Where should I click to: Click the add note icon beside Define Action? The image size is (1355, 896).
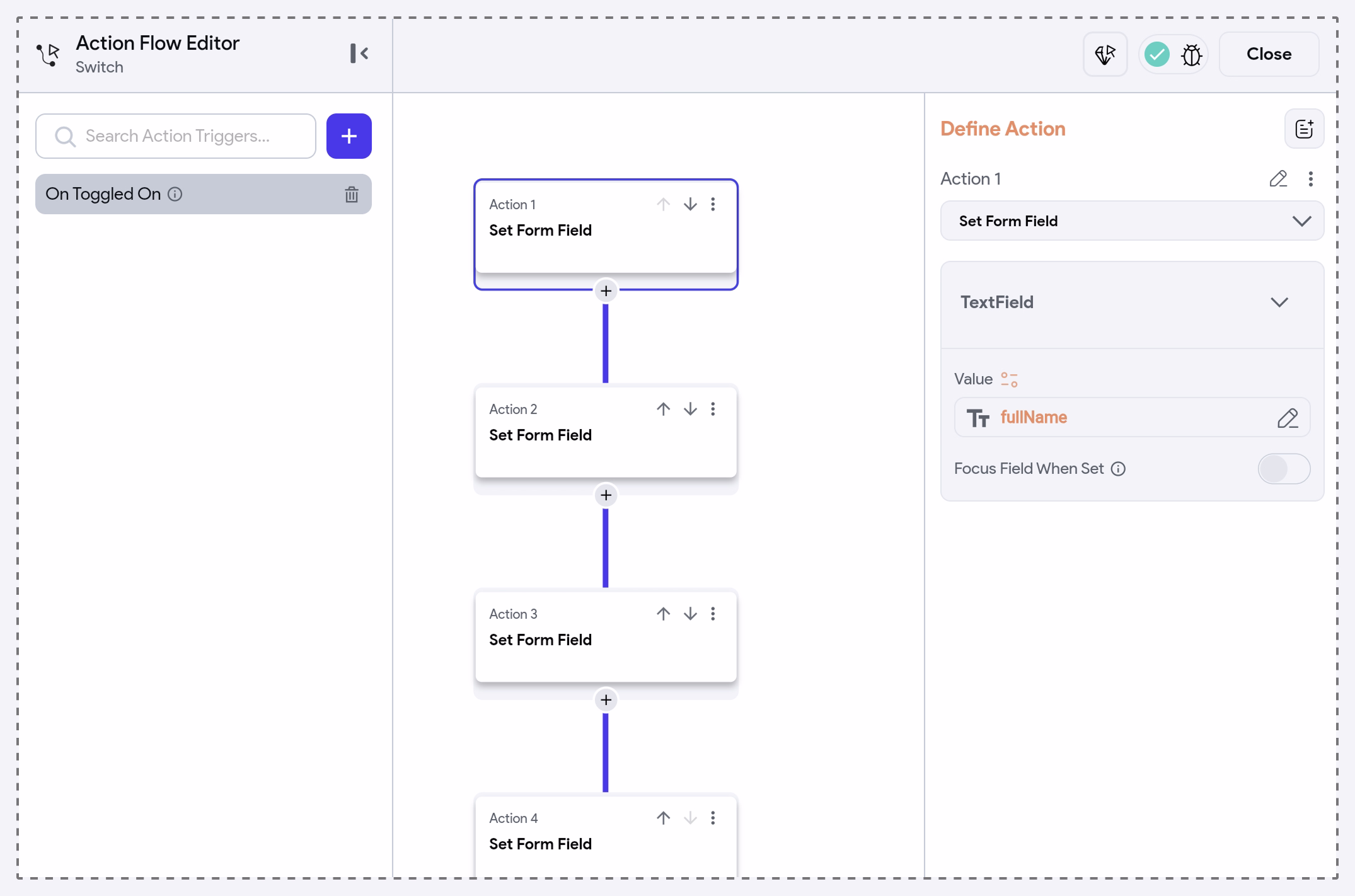1304,129
